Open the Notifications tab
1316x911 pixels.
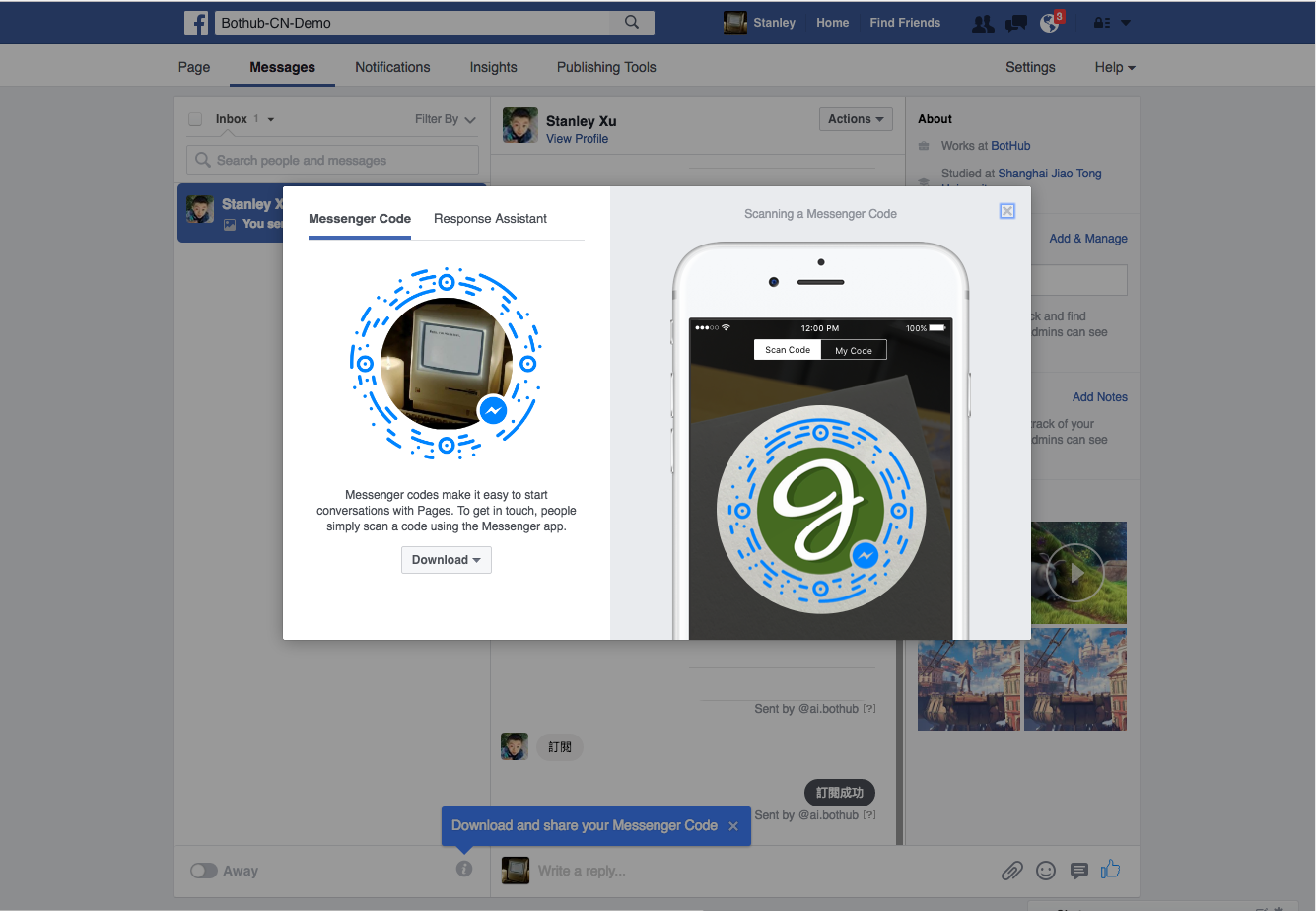coord(392,67)
